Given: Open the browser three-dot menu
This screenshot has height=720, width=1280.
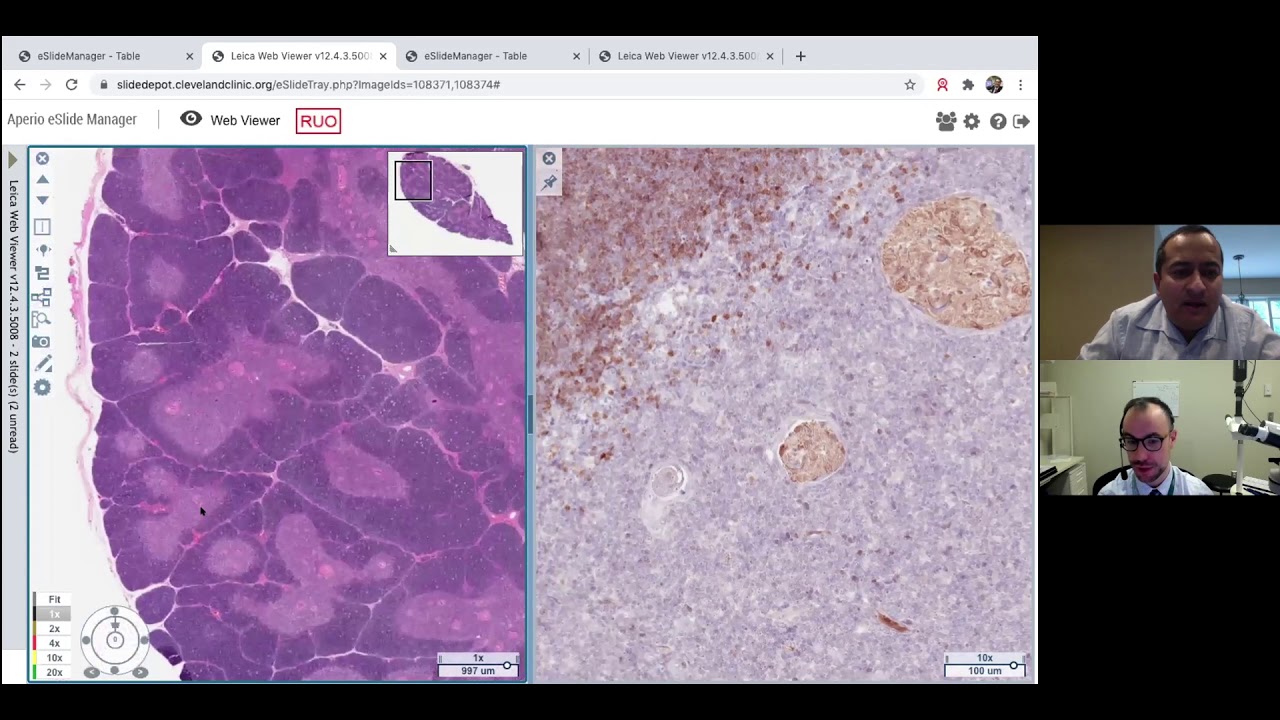Looking at the screenshot, I should (x=1020, y=85).
